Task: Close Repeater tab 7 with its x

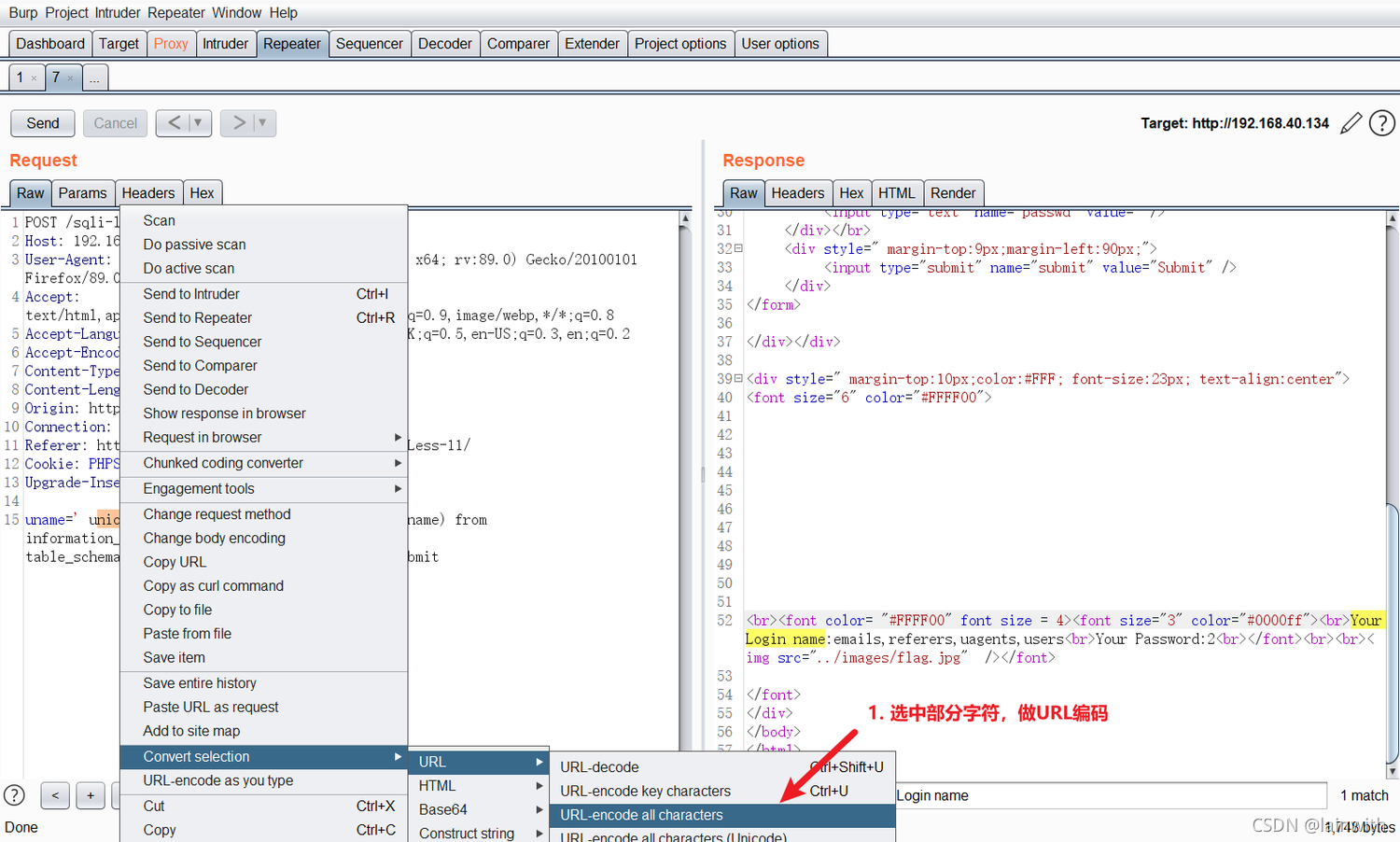Action: (70, 78)
